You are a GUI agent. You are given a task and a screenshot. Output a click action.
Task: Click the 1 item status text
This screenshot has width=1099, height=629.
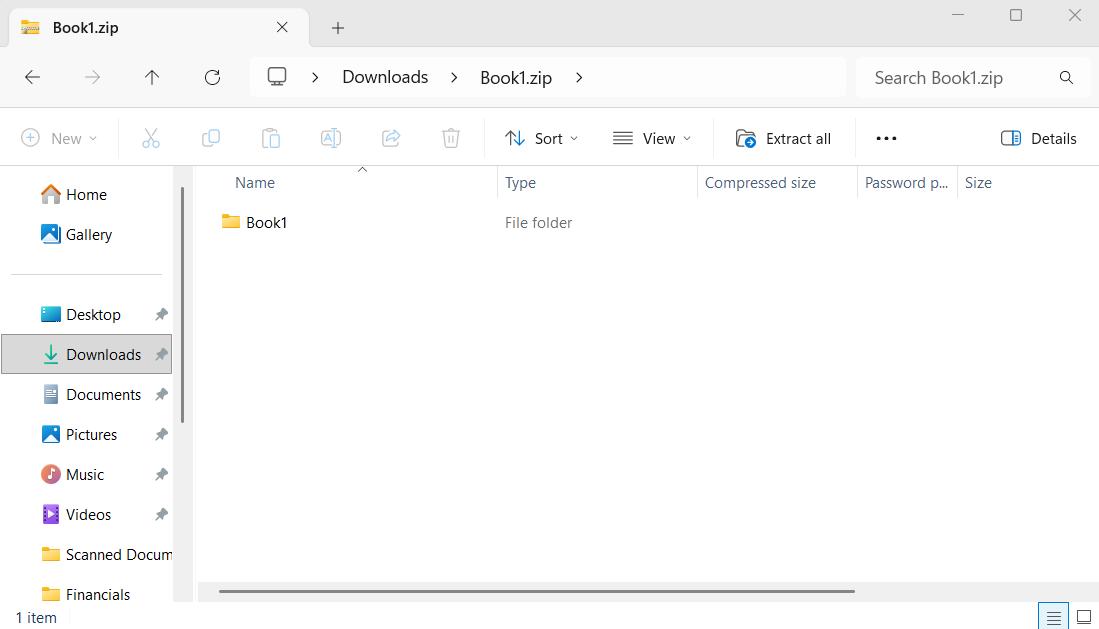coord(36,618)
